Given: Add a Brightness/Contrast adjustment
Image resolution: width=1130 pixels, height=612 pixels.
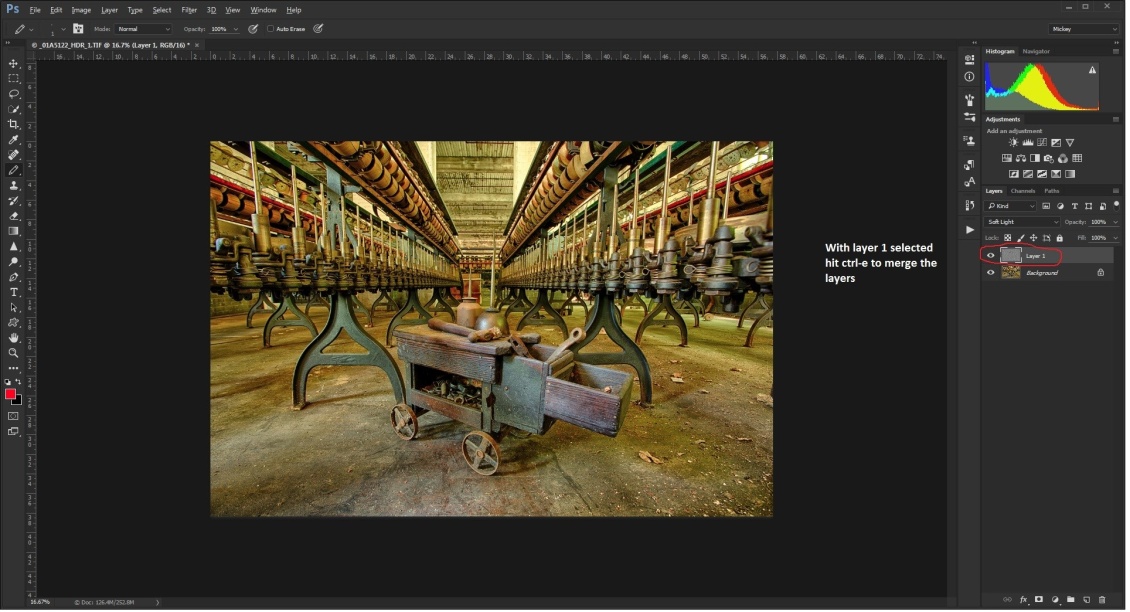Looking at the screenshot, I should tap(1013, 143).
